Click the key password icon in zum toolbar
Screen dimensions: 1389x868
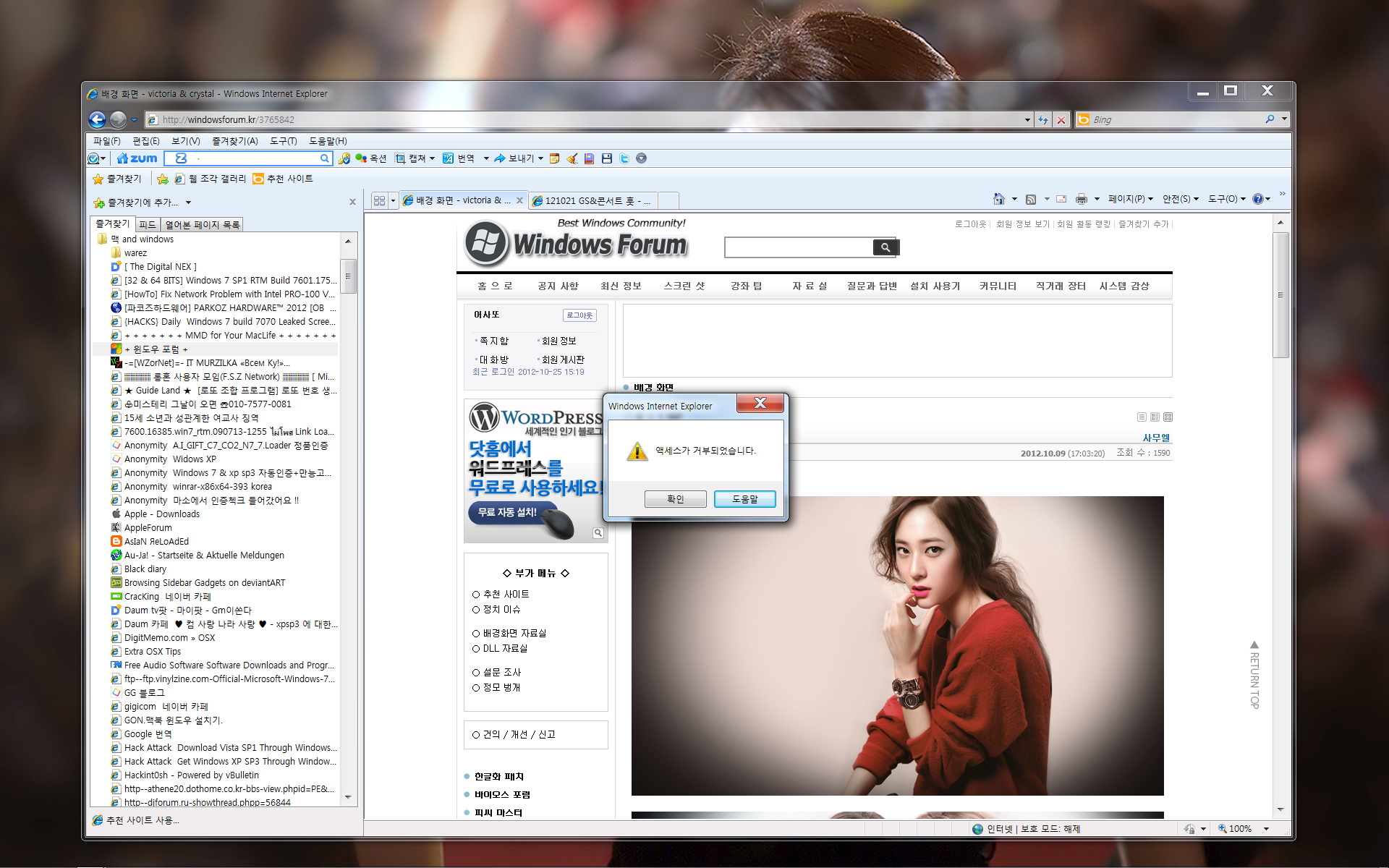344,158
